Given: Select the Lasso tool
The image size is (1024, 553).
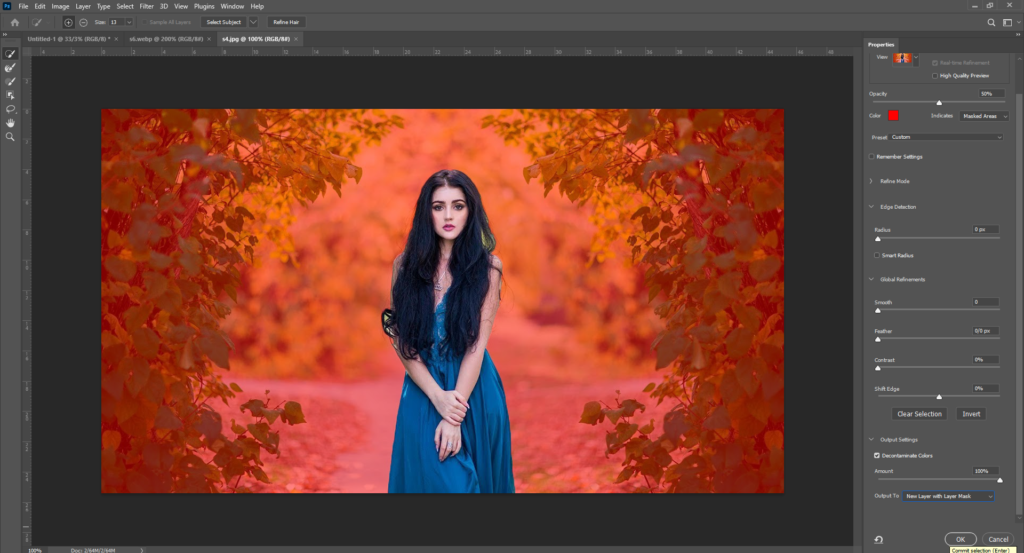Looking at the screenshot, I should (x=10, y=109).
